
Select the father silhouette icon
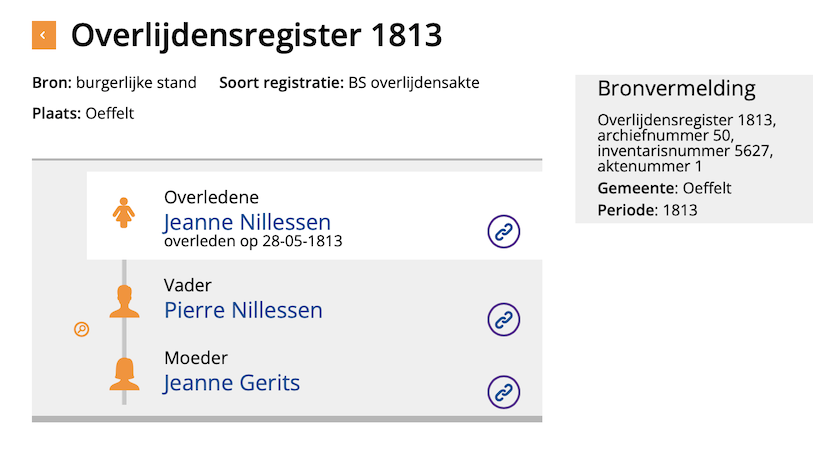click(124, 300)
